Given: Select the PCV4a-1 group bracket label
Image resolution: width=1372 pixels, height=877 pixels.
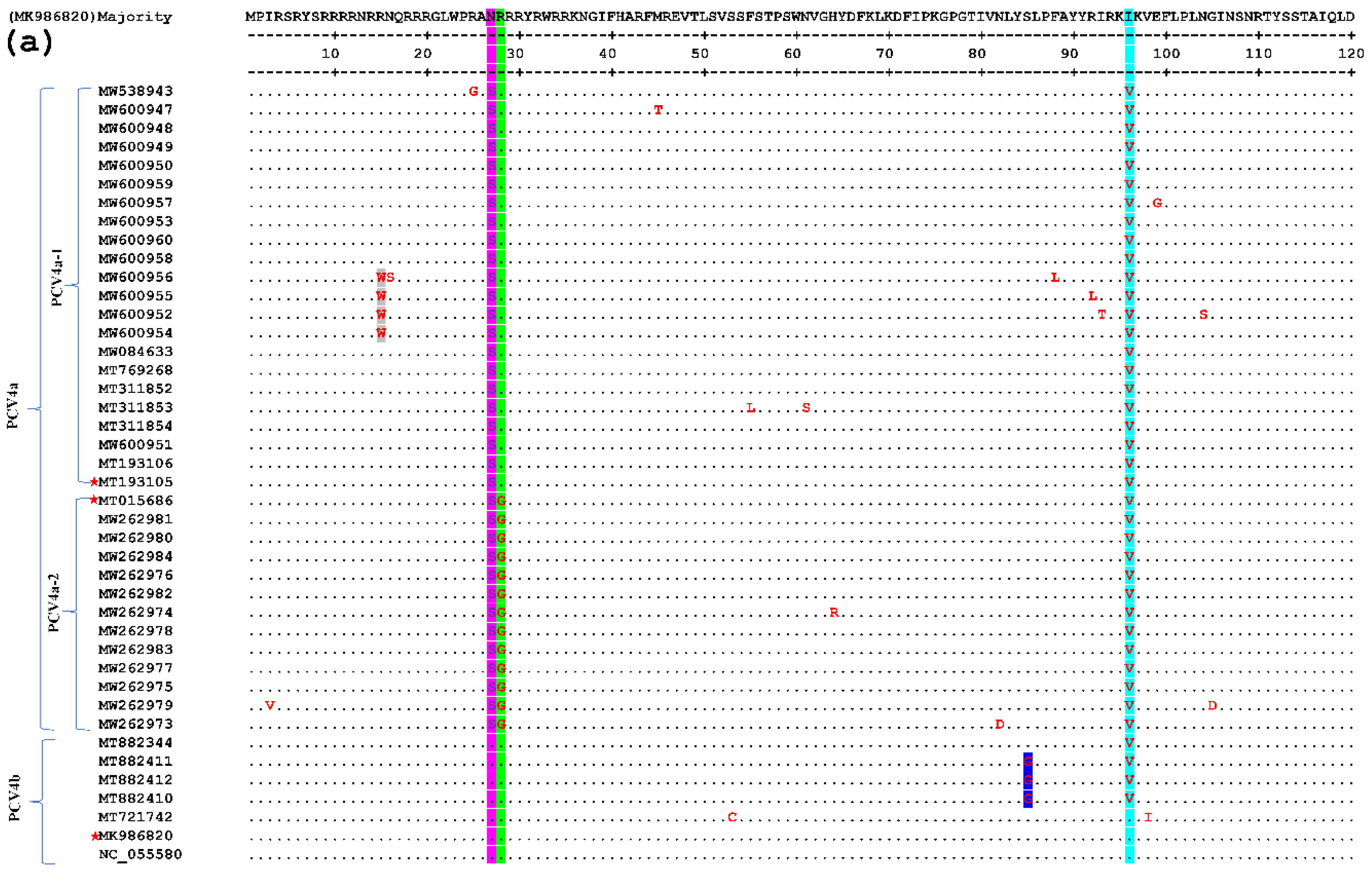Looking at the screenshot, I should 57,277.
